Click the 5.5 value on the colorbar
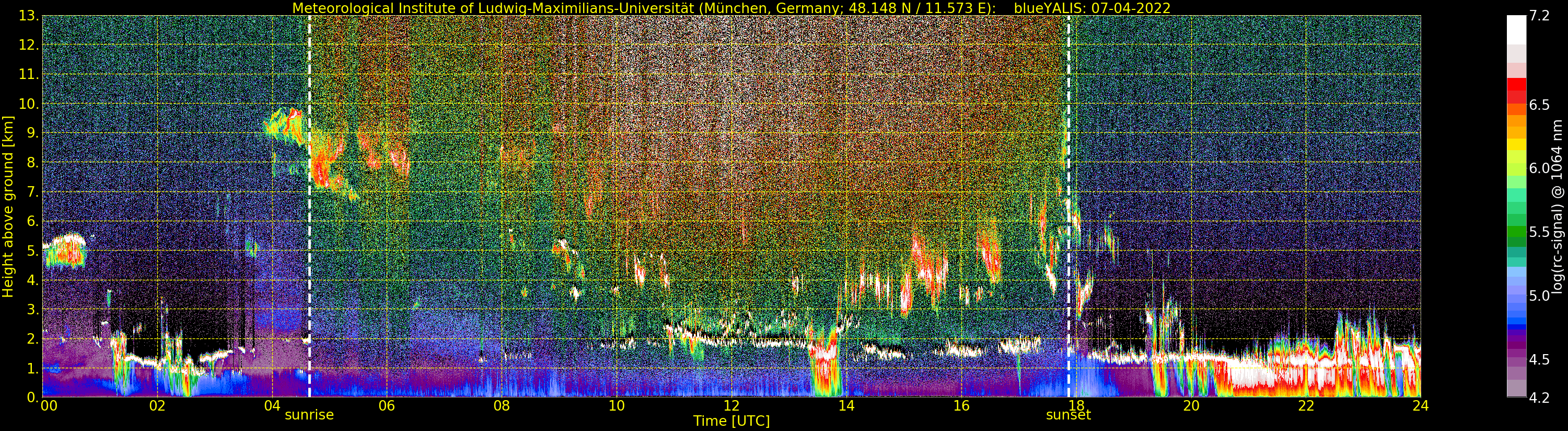Viewport: 1568px width, 431px height. [1539, 232]
